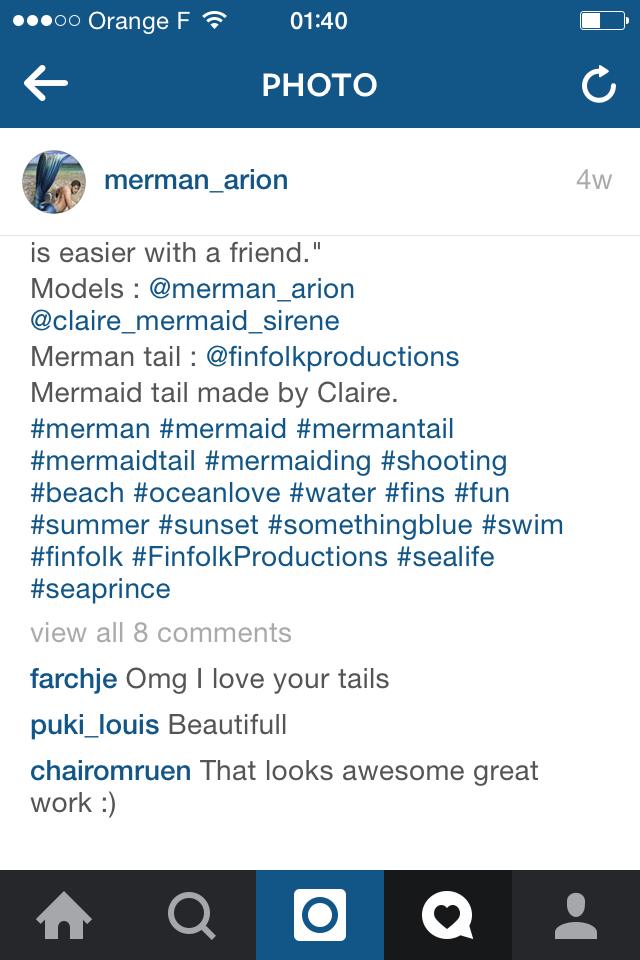
Task: Open the Home feed tab
Action: point(64,915)
